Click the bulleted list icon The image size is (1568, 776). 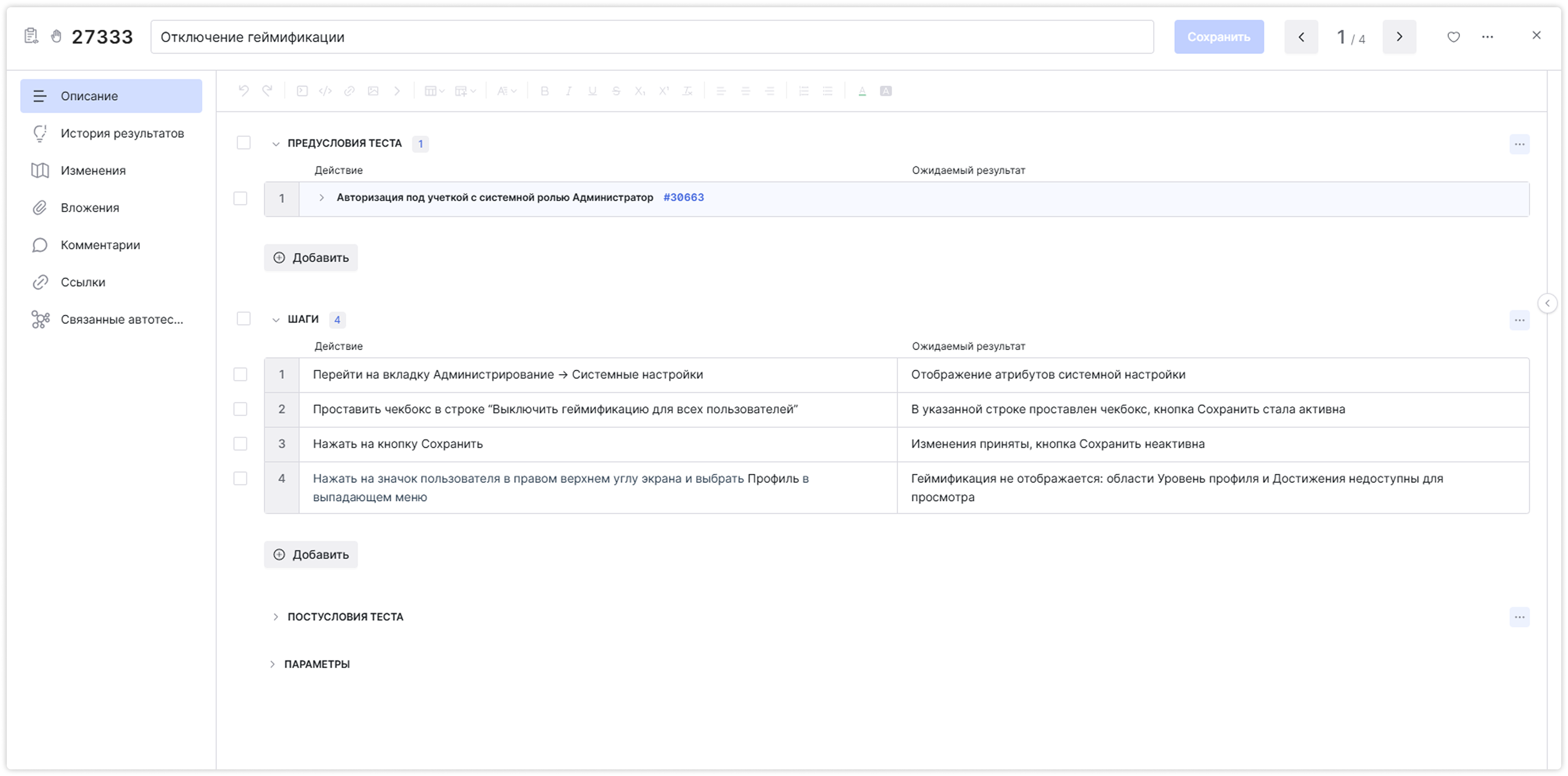828,91
